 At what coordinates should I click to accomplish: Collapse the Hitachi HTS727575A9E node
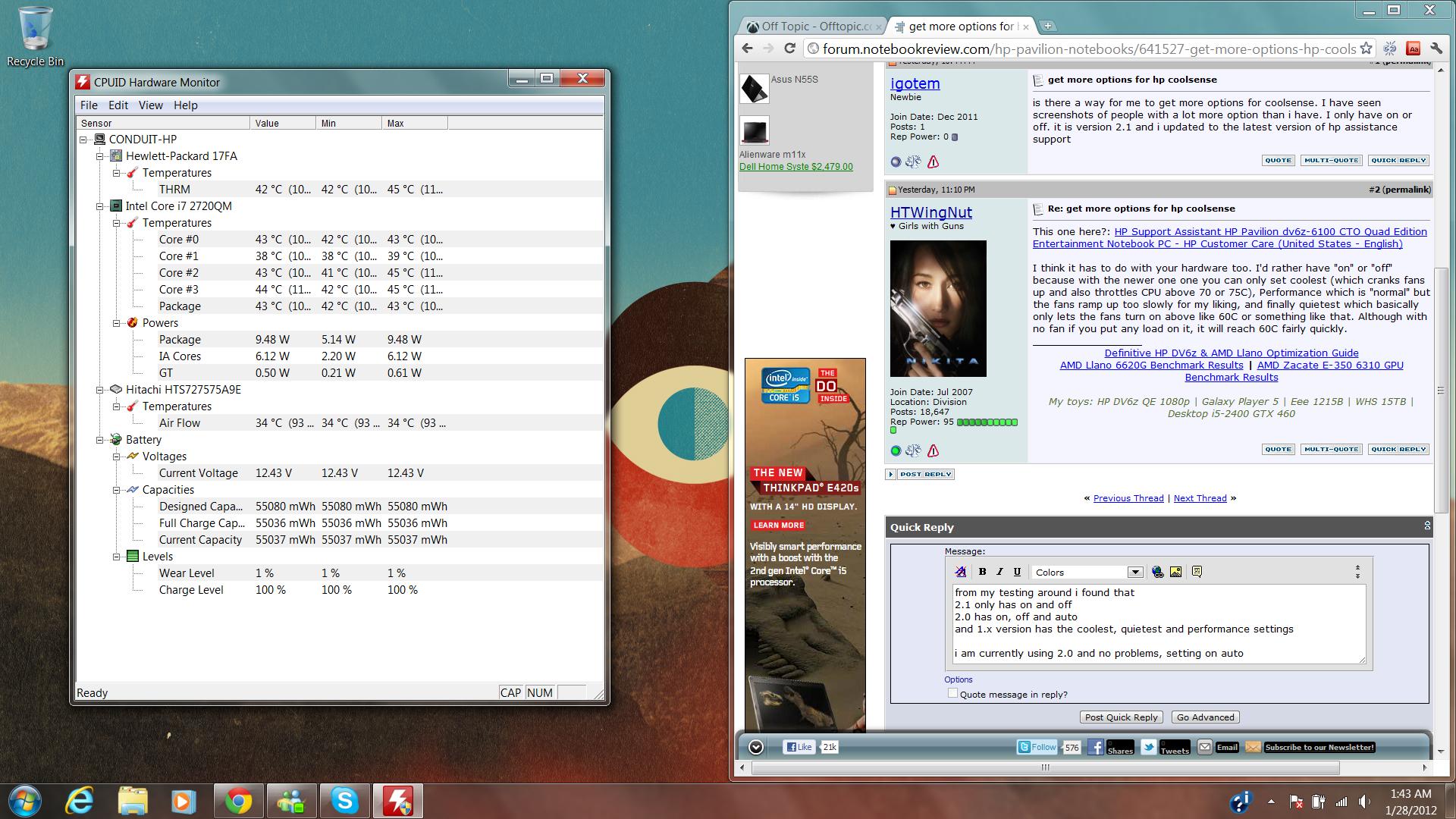click(100, 390)
